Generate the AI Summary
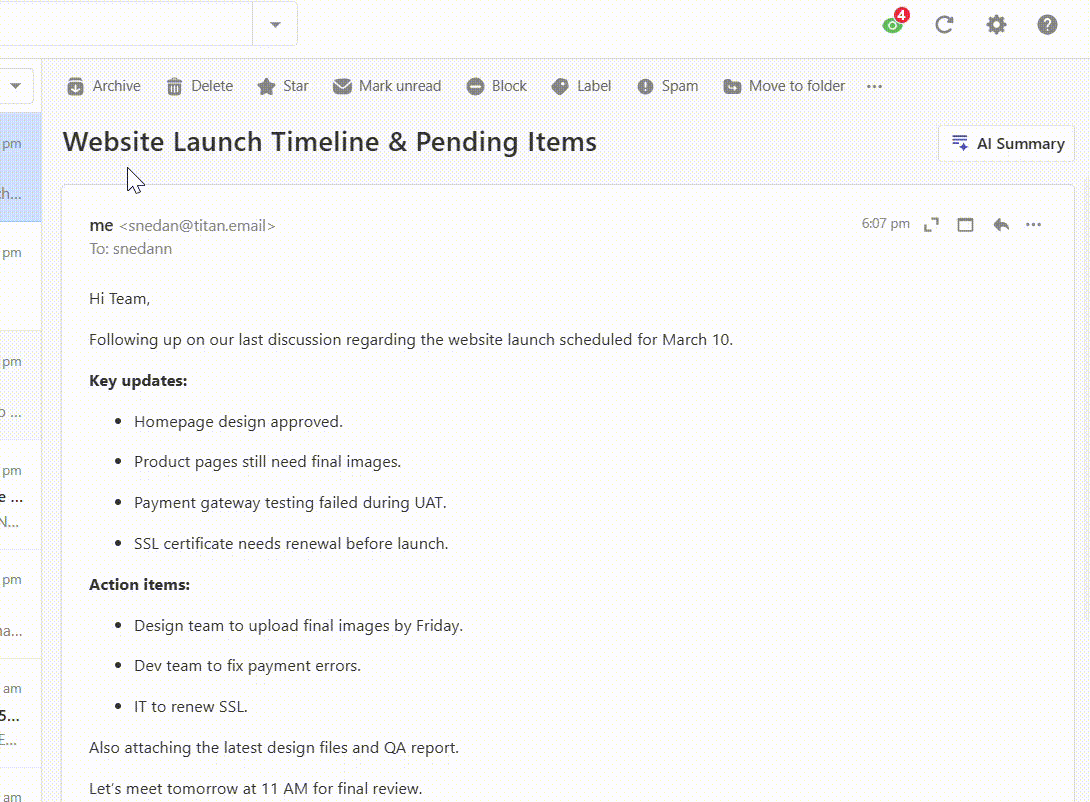The image size is (1090, 802). (1007, 144)
